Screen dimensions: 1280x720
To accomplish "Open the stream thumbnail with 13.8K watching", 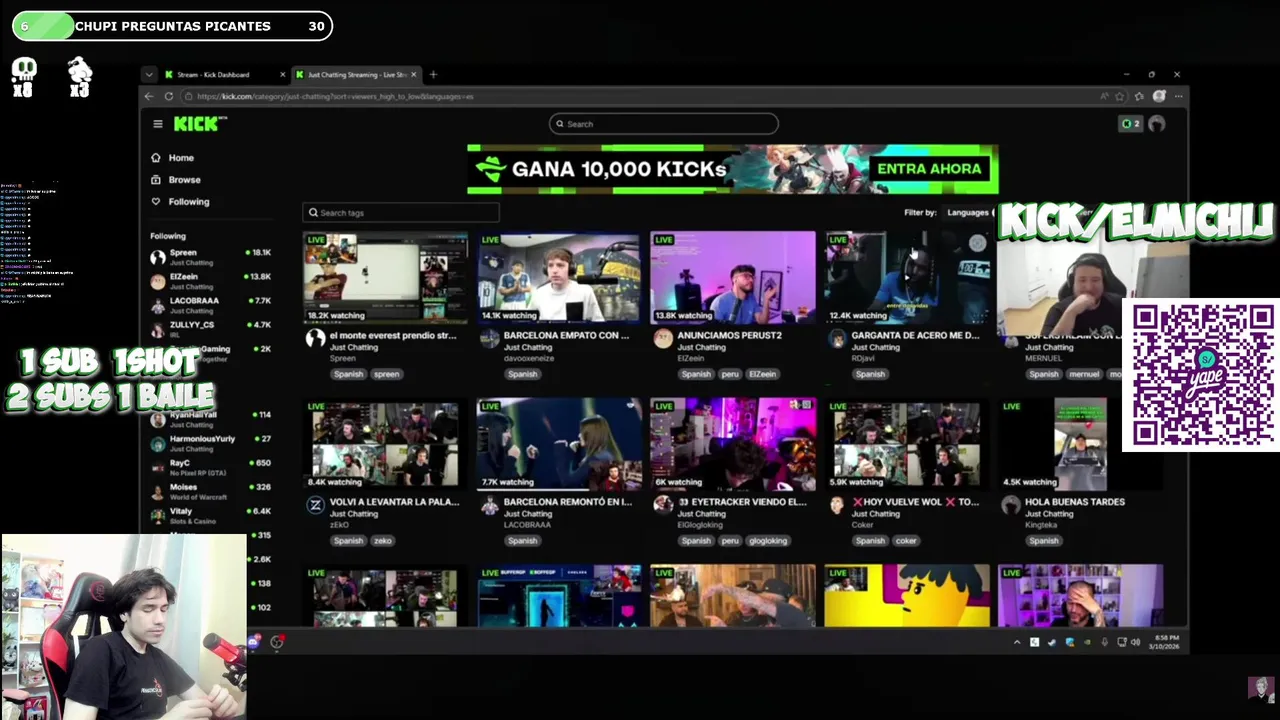I will (733, 278).
